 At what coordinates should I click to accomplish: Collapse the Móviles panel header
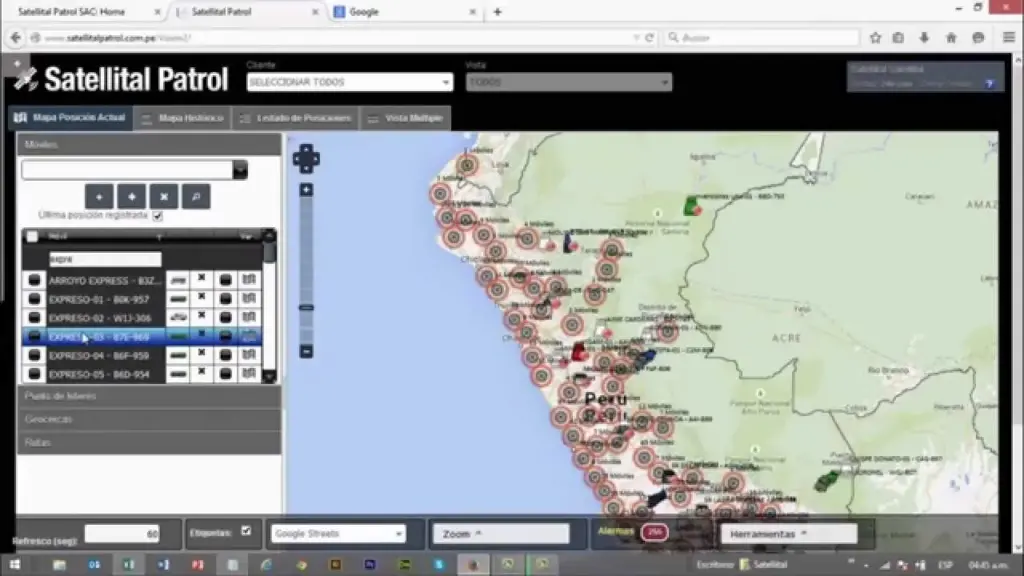149,144
